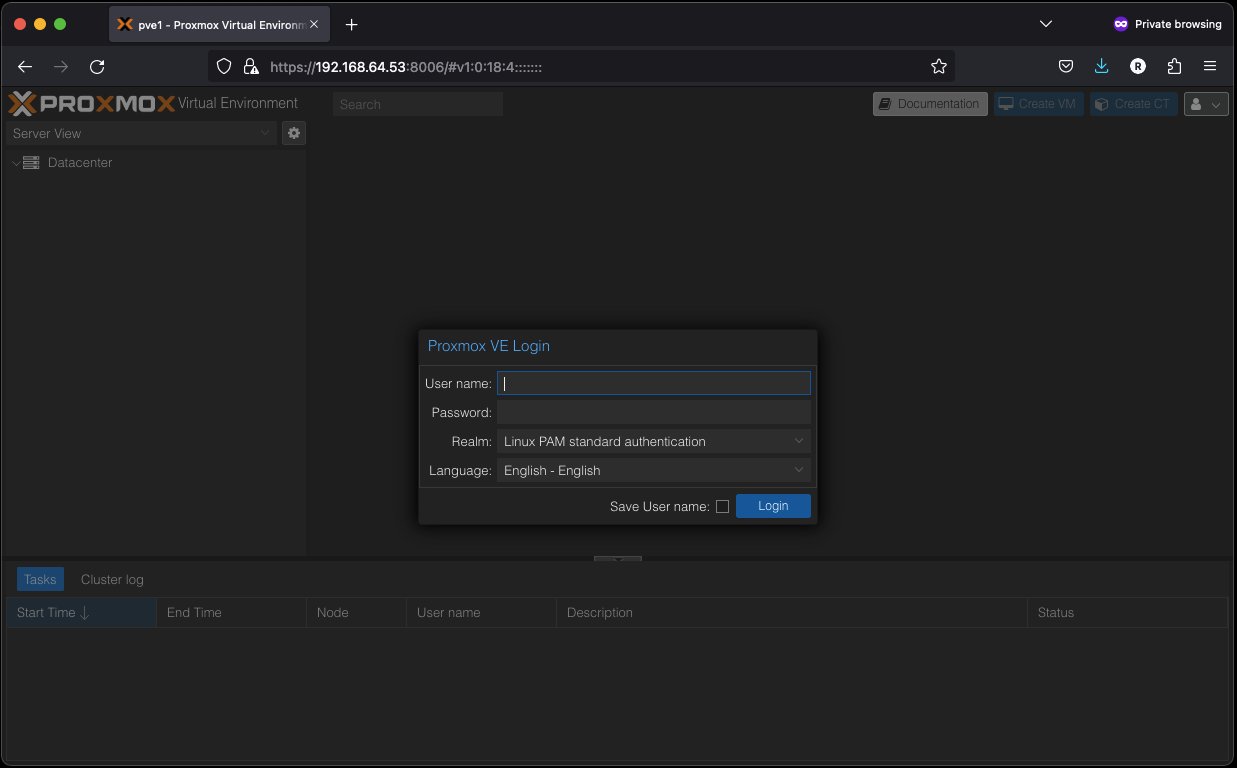
Task: Open the Server View dropdown
Action: 142,133
